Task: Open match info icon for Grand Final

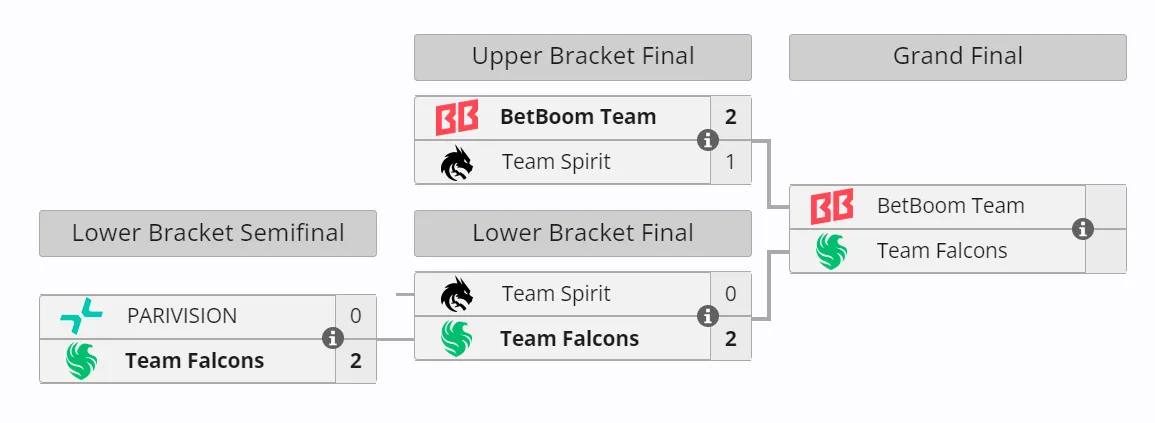Action: tap(1082, 229)
